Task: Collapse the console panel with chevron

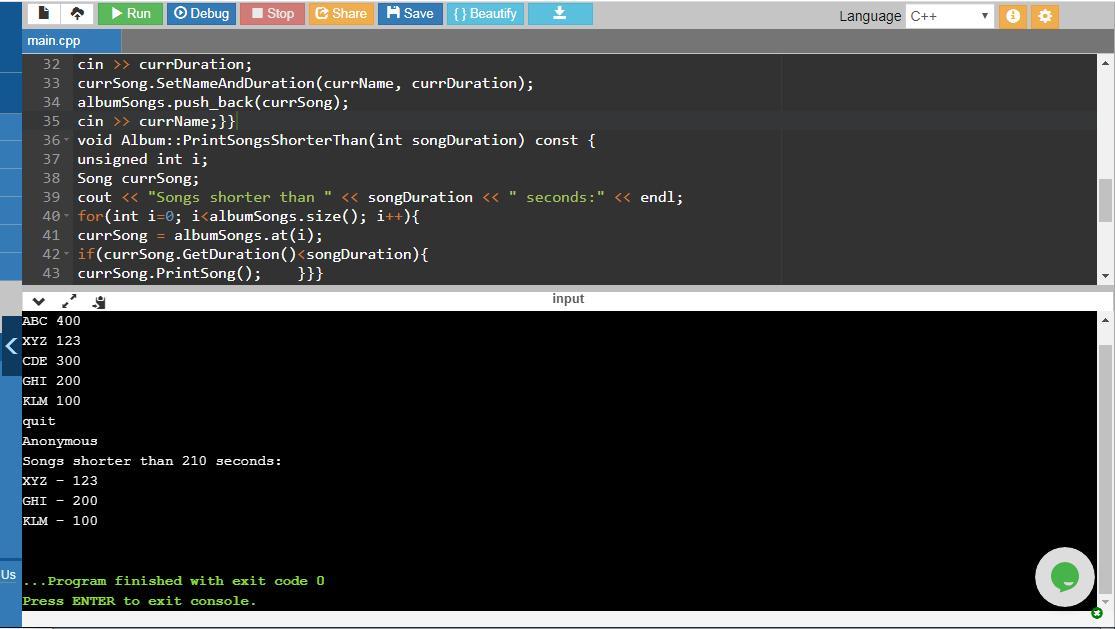Action: pos(38,301)
